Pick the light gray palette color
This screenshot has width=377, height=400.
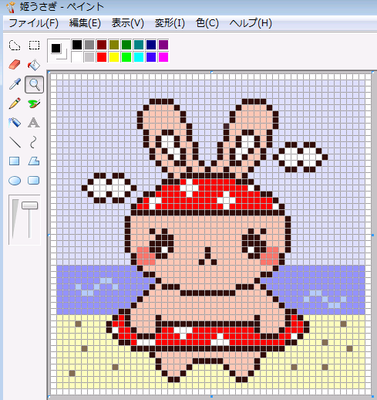tap(89, 57)
